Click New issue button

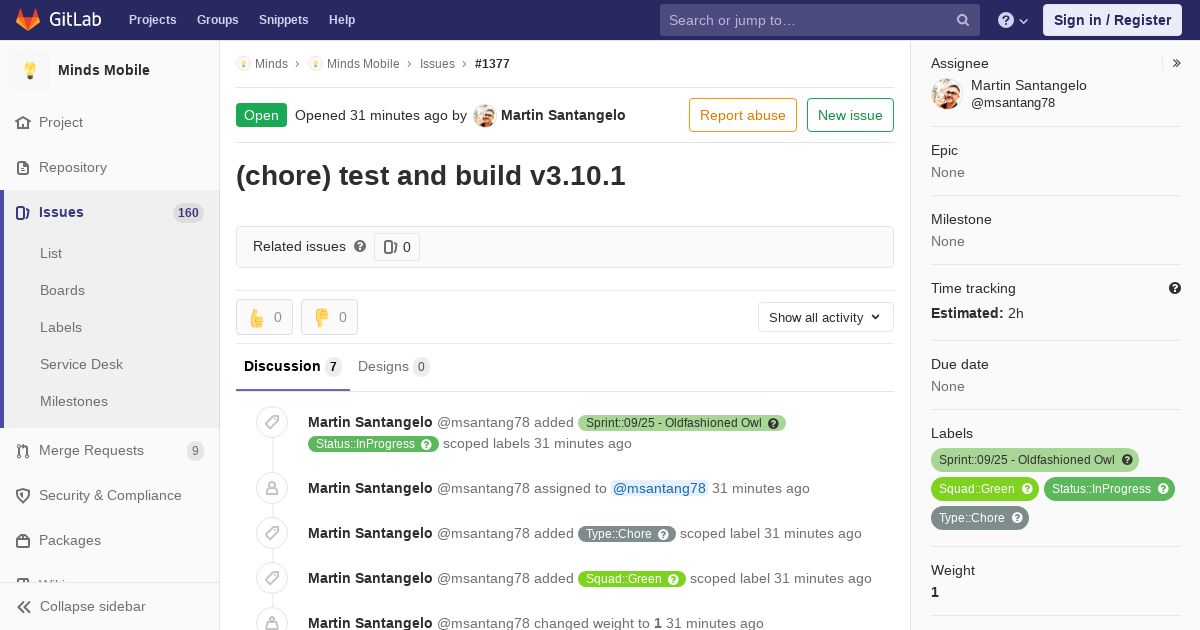850,115
